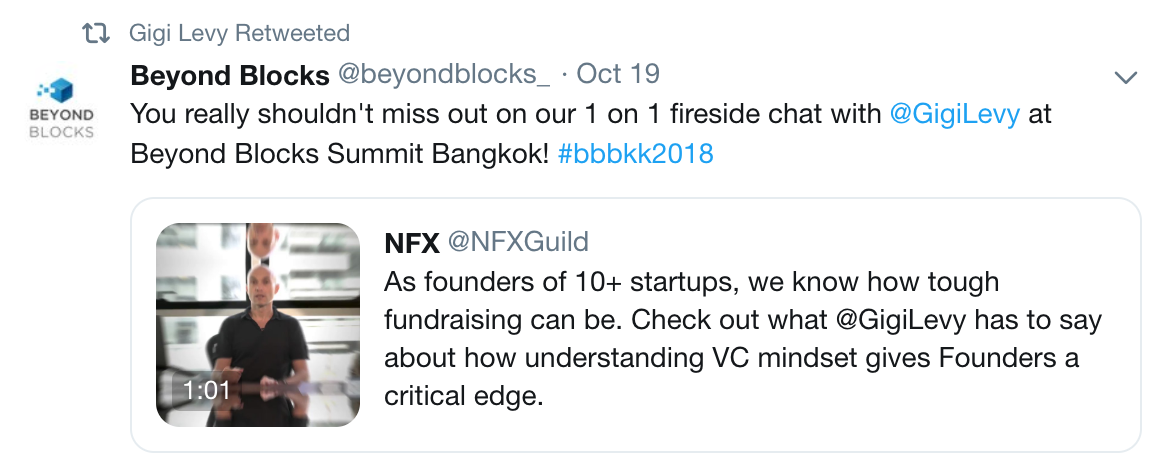This screenshot has width=1162, height=474.
Task: Open the #bbbkk2018 hashtag
Action: [x=635, y=154]
